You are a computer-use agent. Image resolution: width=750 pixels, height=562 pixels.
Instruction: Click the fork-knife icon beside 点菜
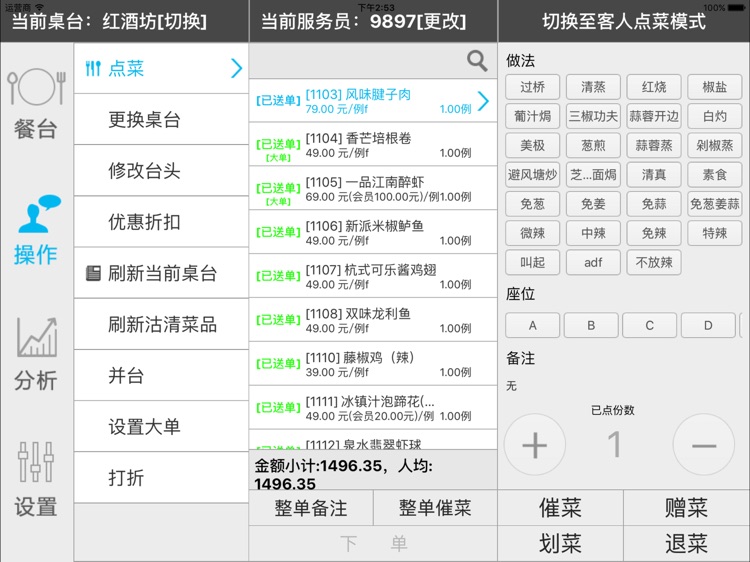click(x=93, y=68)
